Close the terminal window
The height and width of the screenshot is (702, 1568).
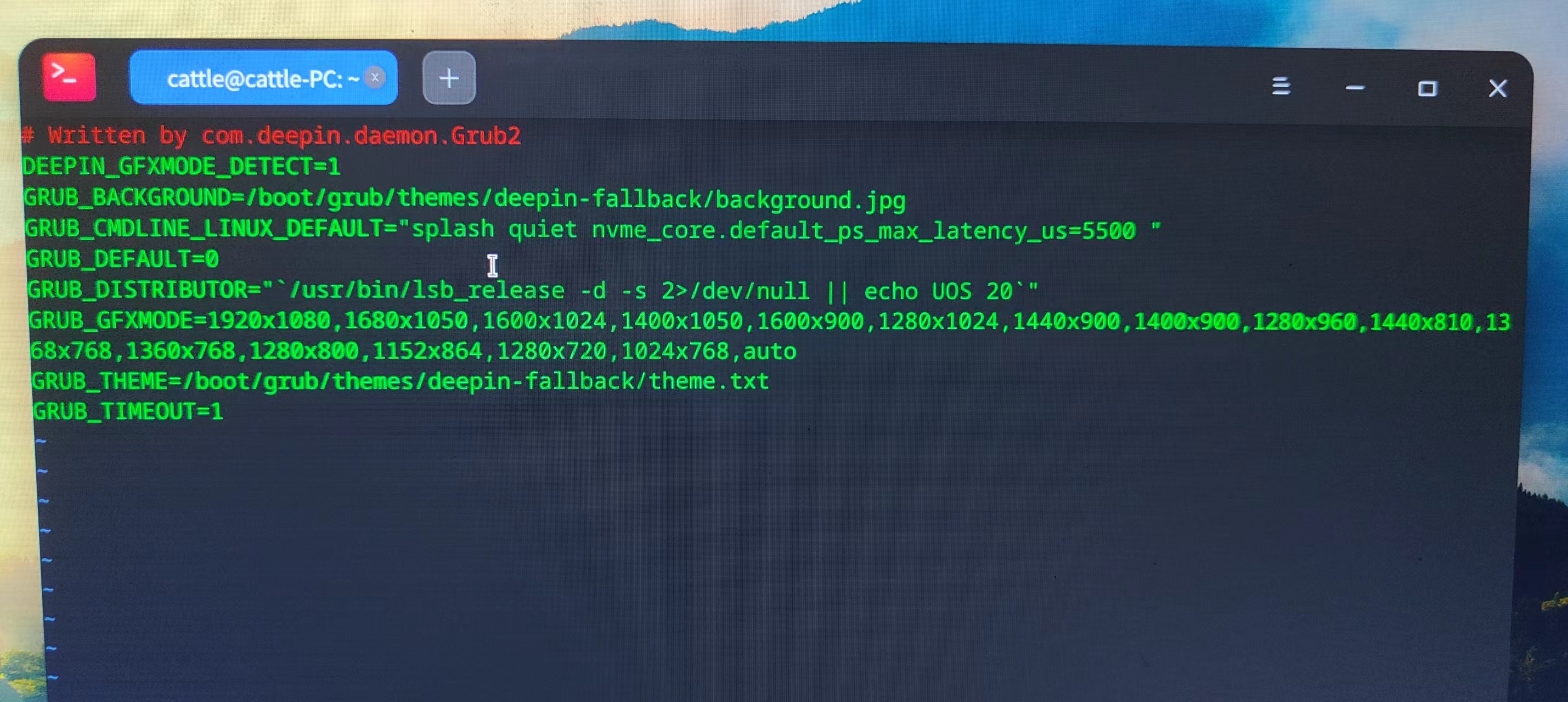pyautogui.click(x=1497, y=89)
